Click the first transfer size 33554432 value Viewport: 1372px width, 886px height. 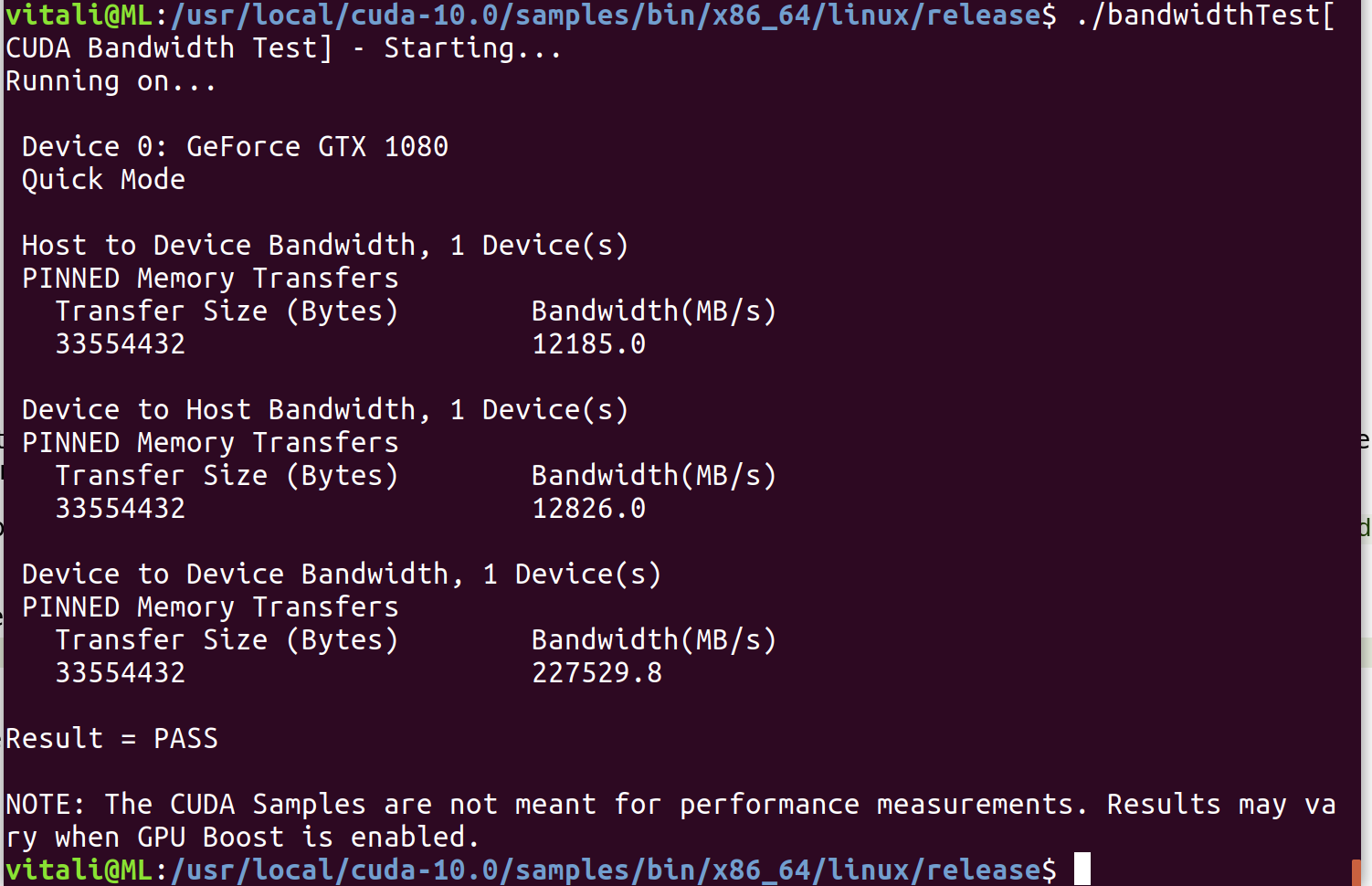click(x=121, y=344)
